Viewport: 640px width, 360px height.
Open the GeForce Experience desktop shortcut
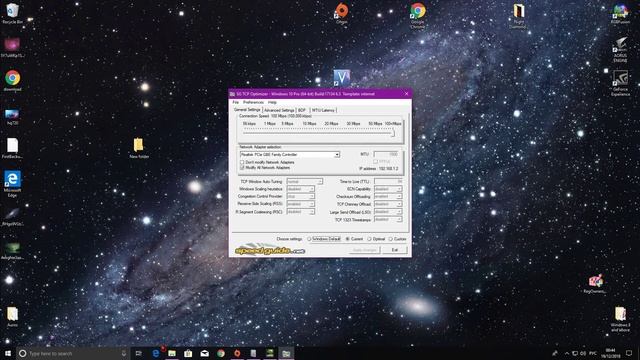coord(620,83)
